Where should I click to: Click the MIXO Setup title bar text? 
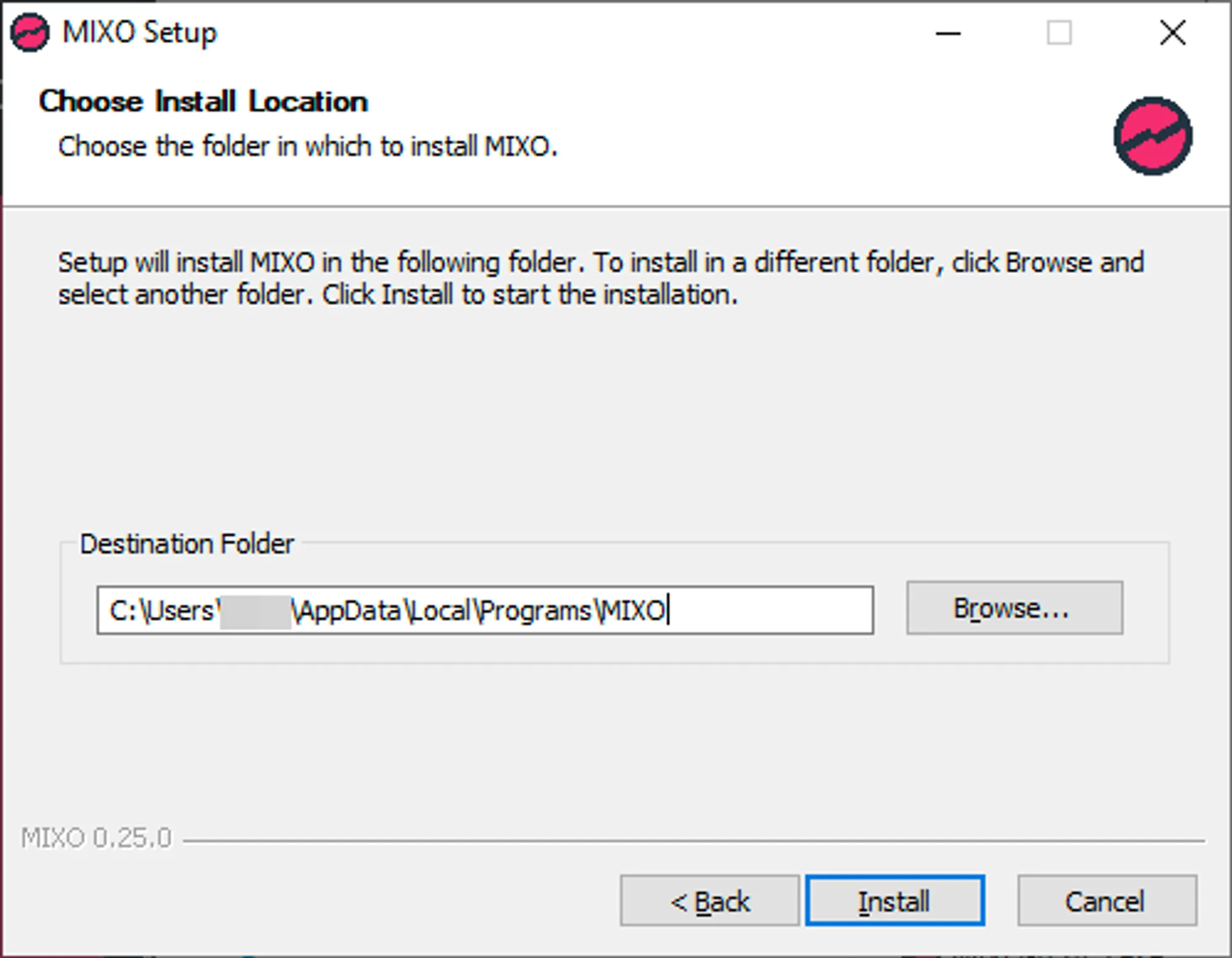[140, 33]
